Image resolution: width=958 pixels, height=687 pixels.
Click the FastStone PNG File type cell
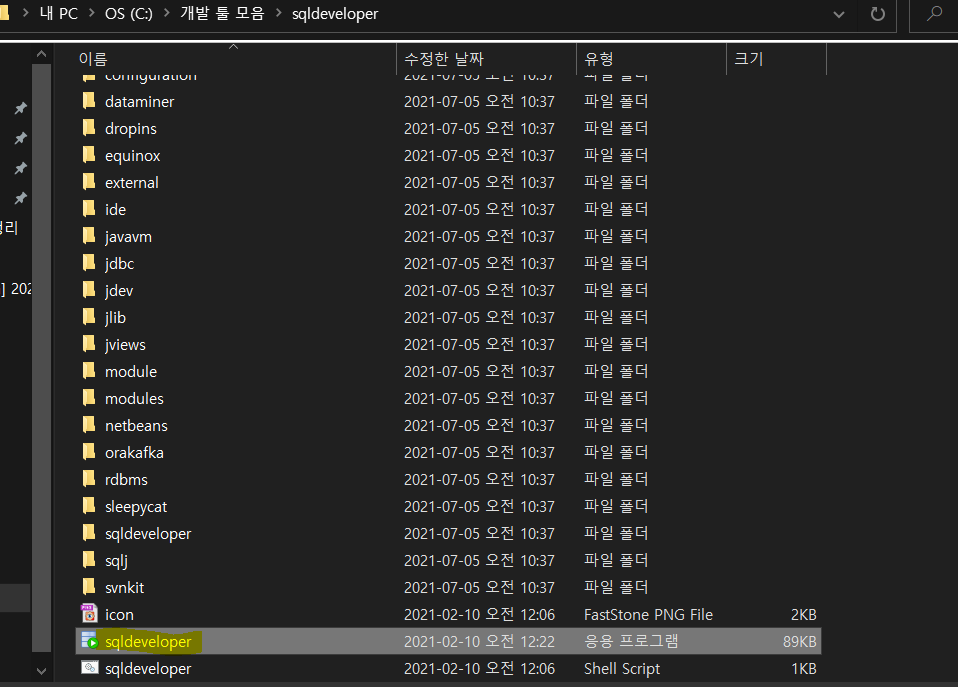click(648, 614)
